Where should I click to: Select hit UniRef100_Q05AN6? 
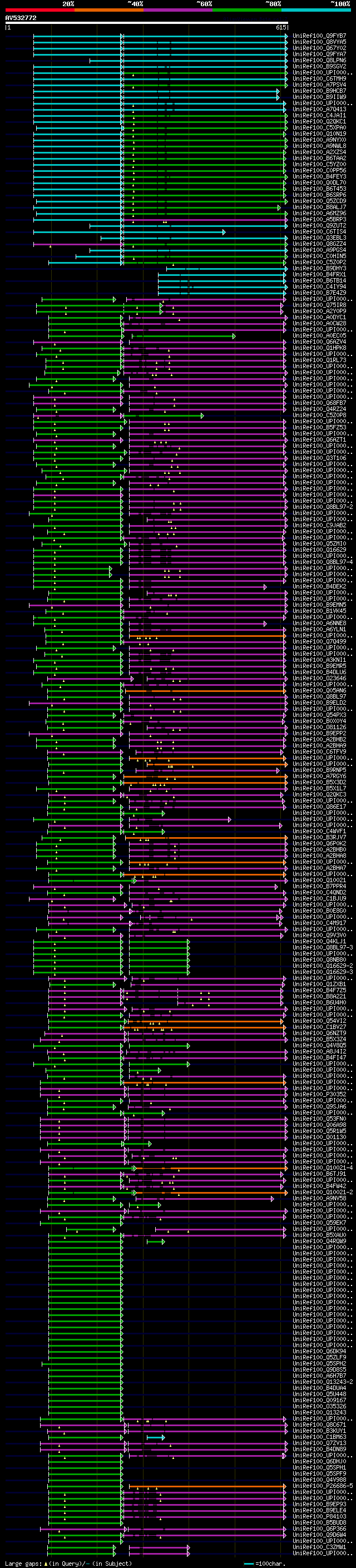(319, 691)
